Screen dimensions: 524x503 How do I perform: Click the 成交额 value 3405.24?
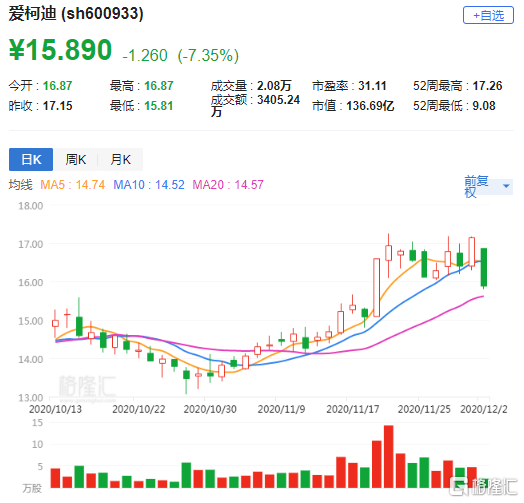(278, 100)
